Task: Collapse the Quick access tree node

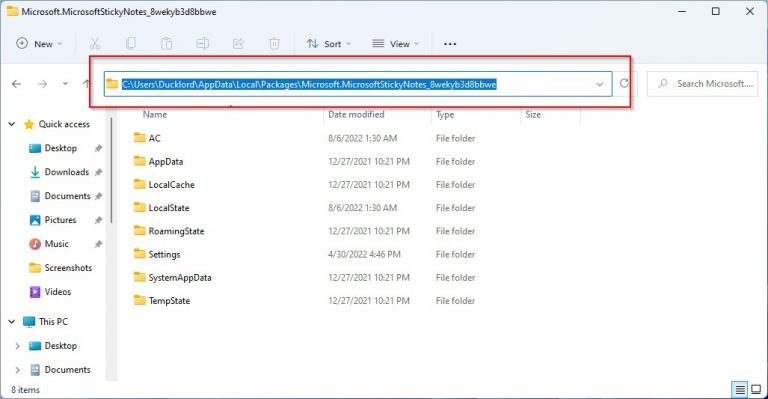Action: 12,124
